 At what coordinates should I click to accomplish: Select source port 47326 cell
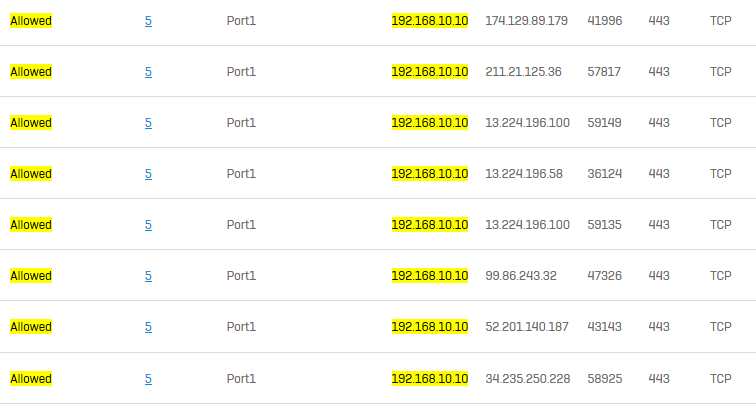coord(605,276)
